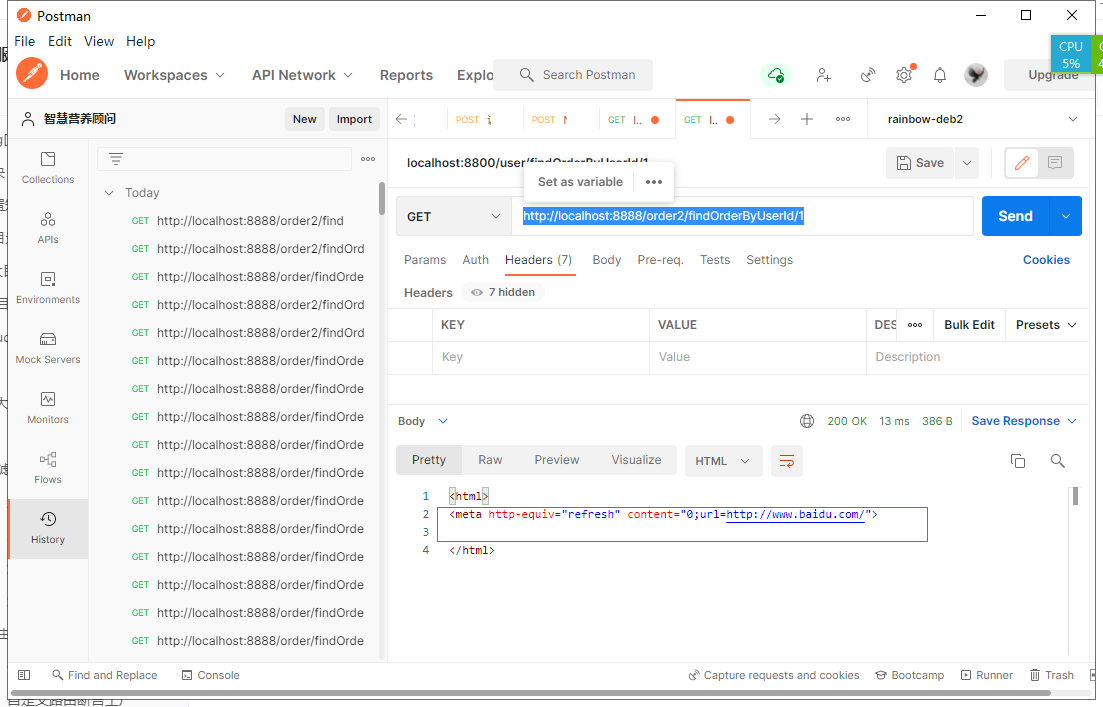Open the Monitors sidebar panel
Screen dimensions: 1103x707
pyautogui.click(x=48, y=407)
